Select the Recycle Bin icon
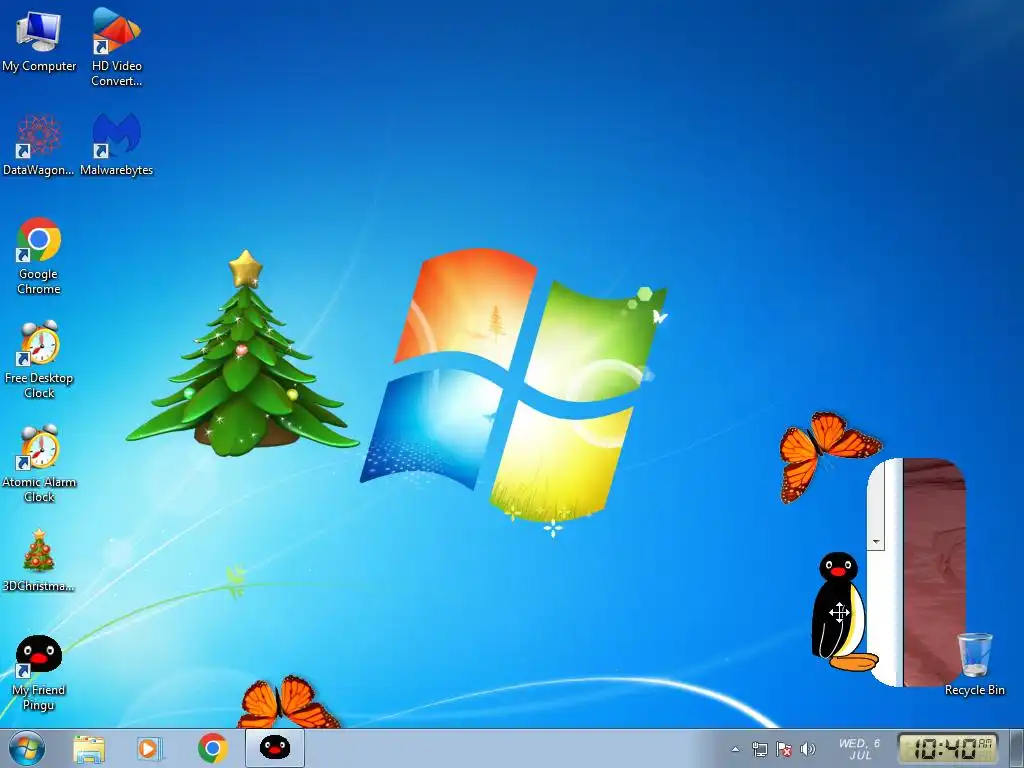Screen dimensions: 1024x768 974,664
